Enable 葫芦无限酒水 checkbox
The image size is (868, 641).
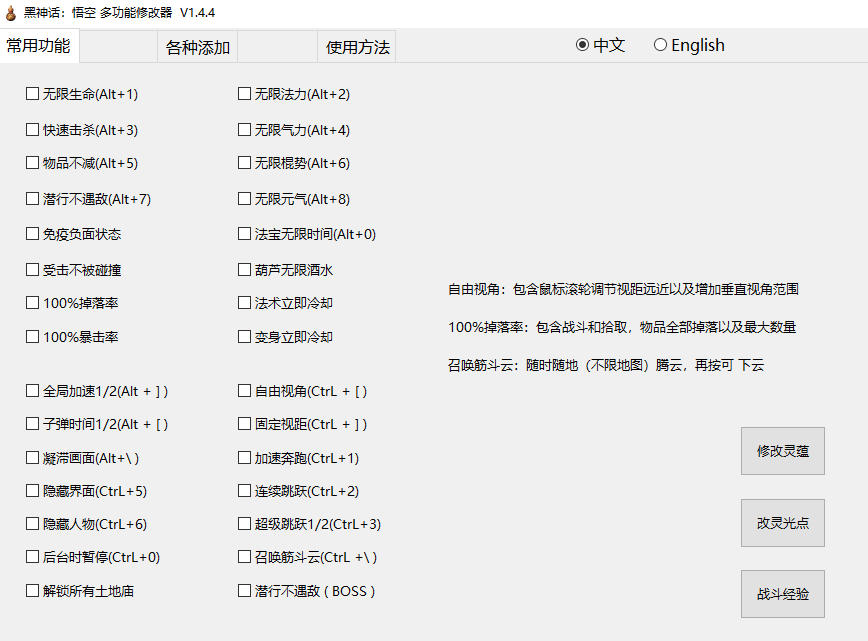click(x=244, y=270)
